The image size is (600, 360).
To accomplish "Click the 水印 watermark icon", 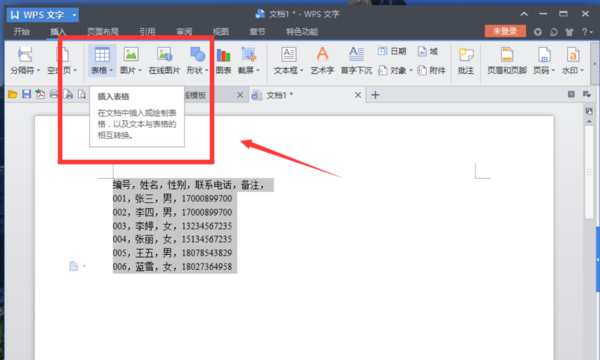I will click(x=573, y=54).
